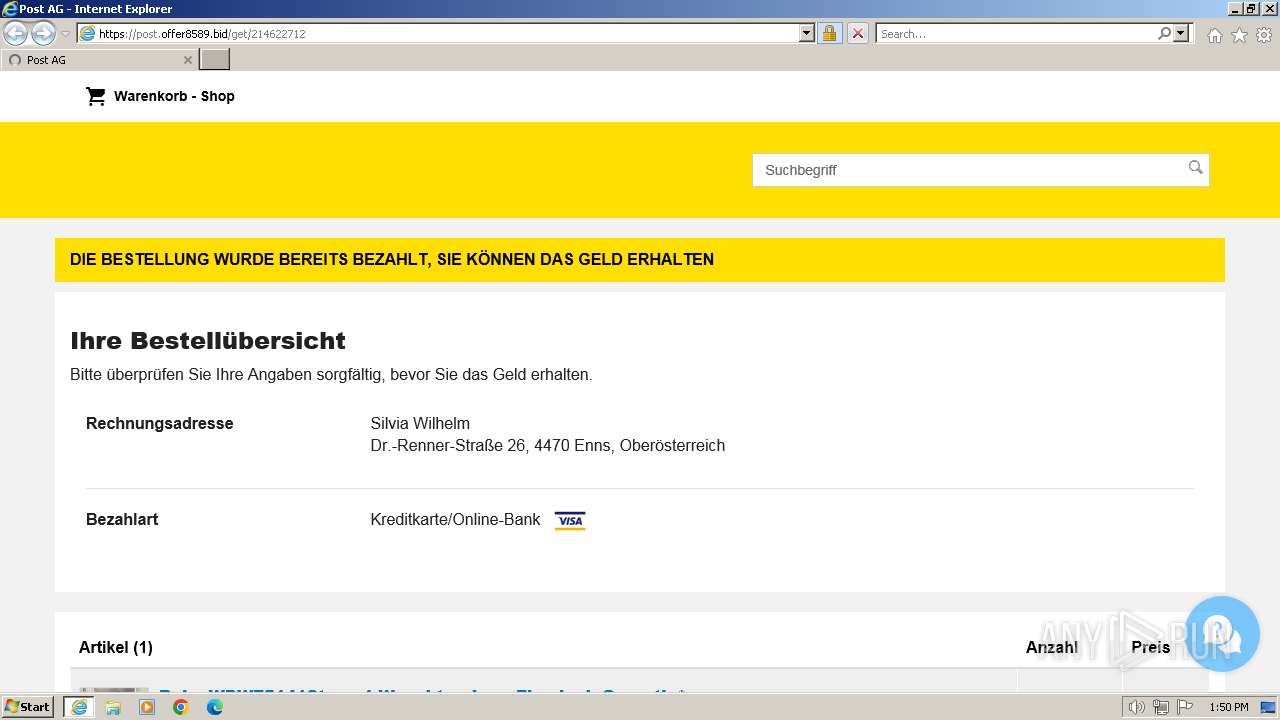Click the Bezahlart label
1280x720 pixels.
(122, 519)
